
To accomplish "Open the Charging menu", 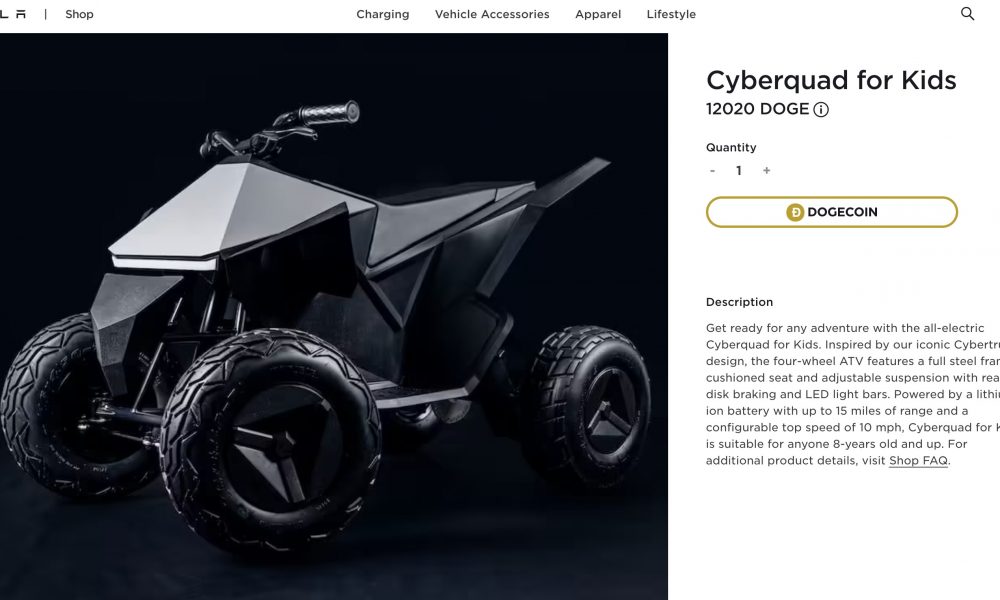I will click(x=383, y=14).
